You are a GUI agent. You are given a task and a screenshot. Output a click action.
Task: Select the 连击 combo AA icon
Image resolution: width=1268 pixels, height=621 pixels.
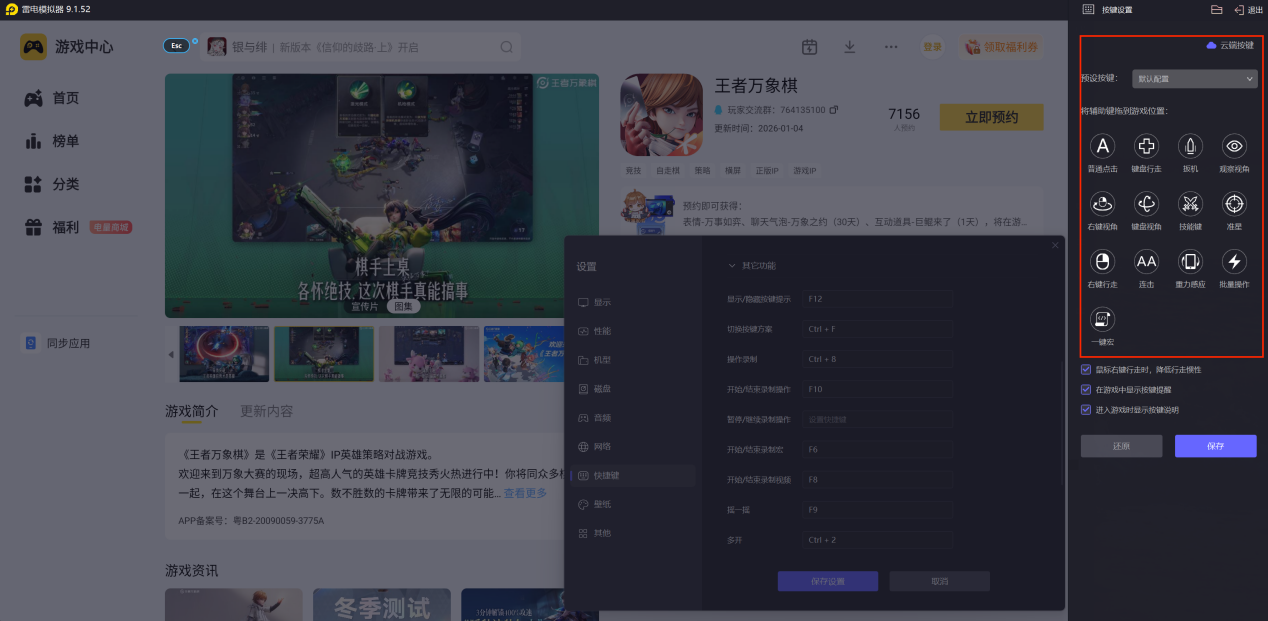pyautogui.click(x=1146, y=262)
